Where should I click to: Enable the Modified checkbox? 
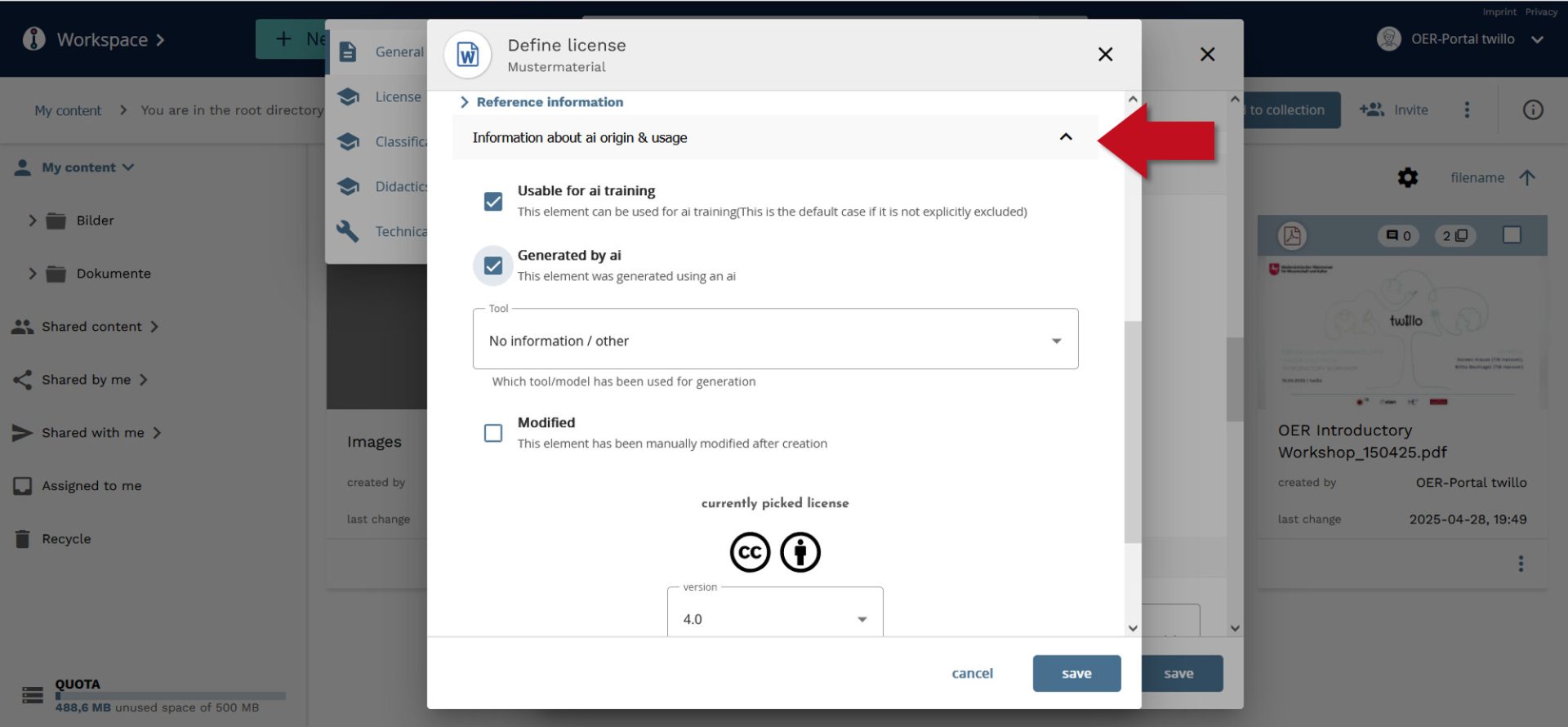pos(493,433)
